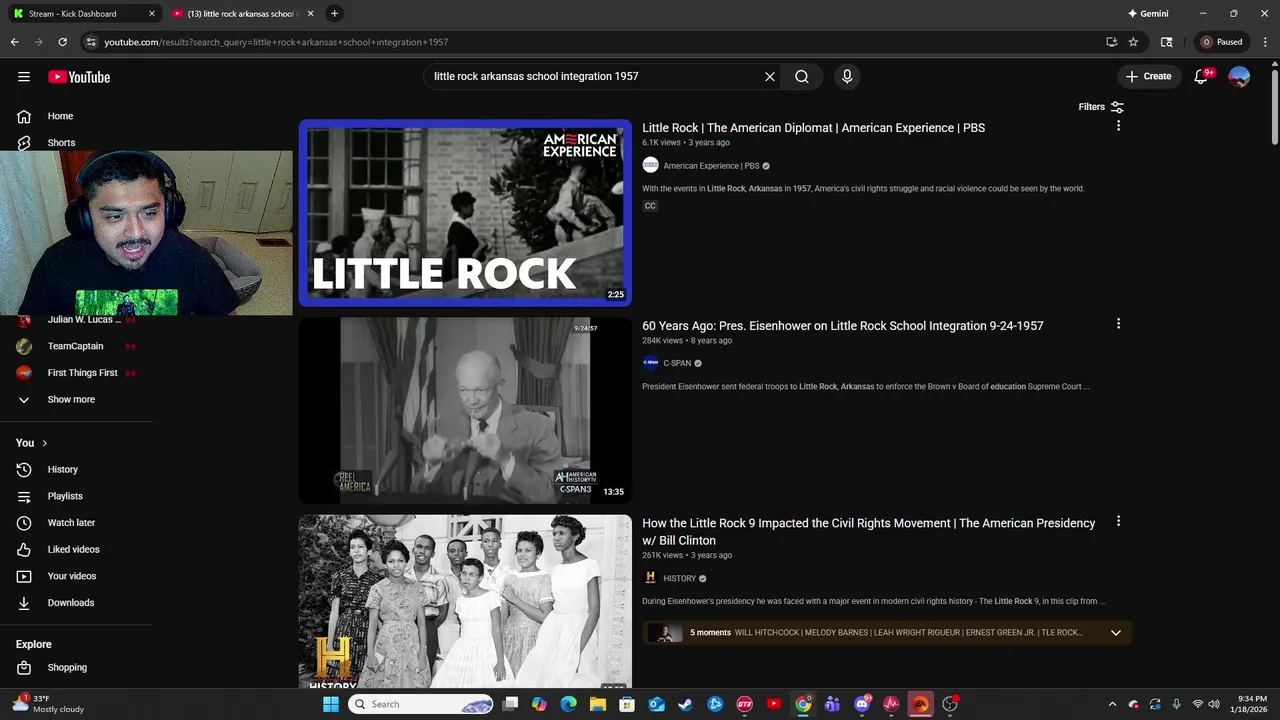The width and height of the screenshot is (1280, 720).
Task: Open the Create menu
Action: click(x=1148, y=76)
